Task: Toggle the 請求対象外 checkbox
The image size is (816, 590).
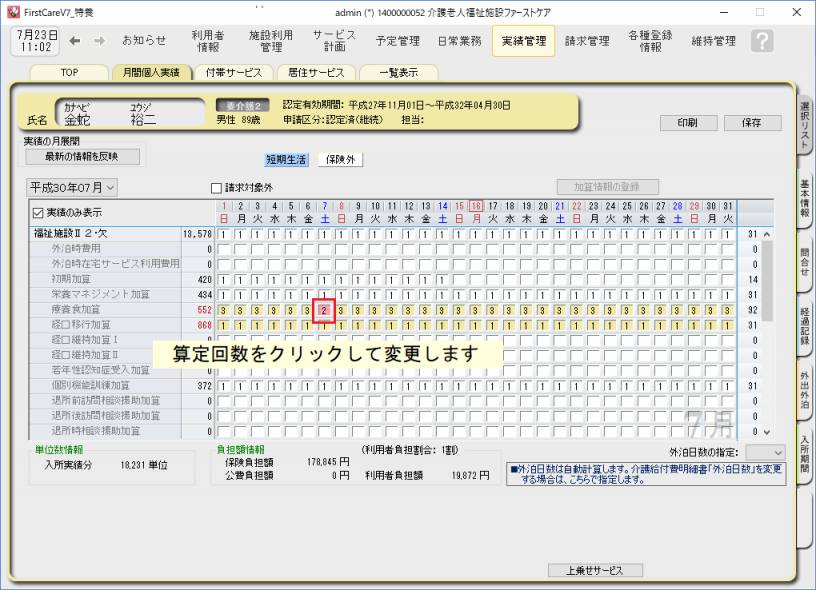Action: tap(216, 187)
